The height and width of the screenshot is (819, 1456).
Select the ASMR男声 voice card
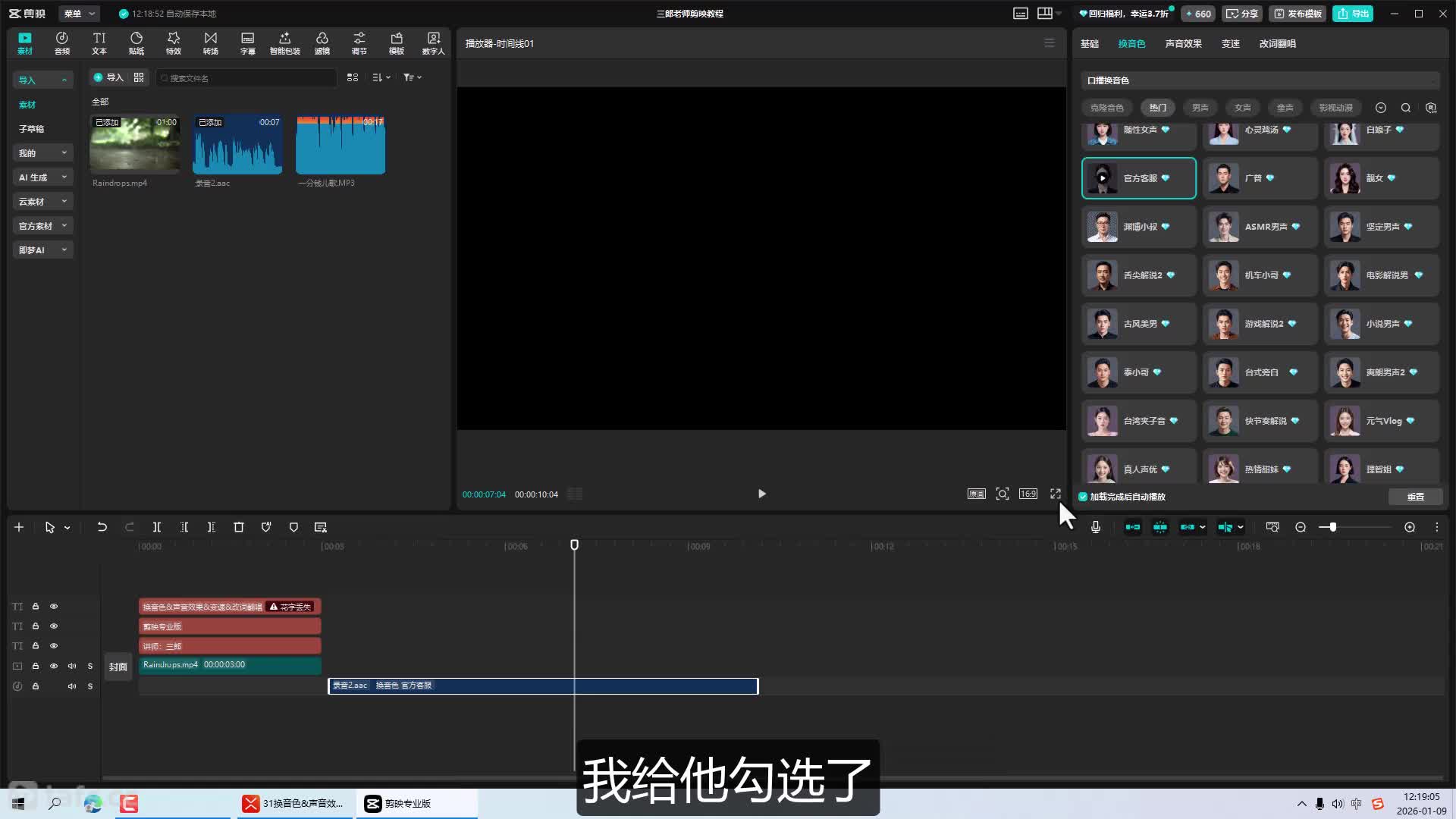[x=1260, y=227]
